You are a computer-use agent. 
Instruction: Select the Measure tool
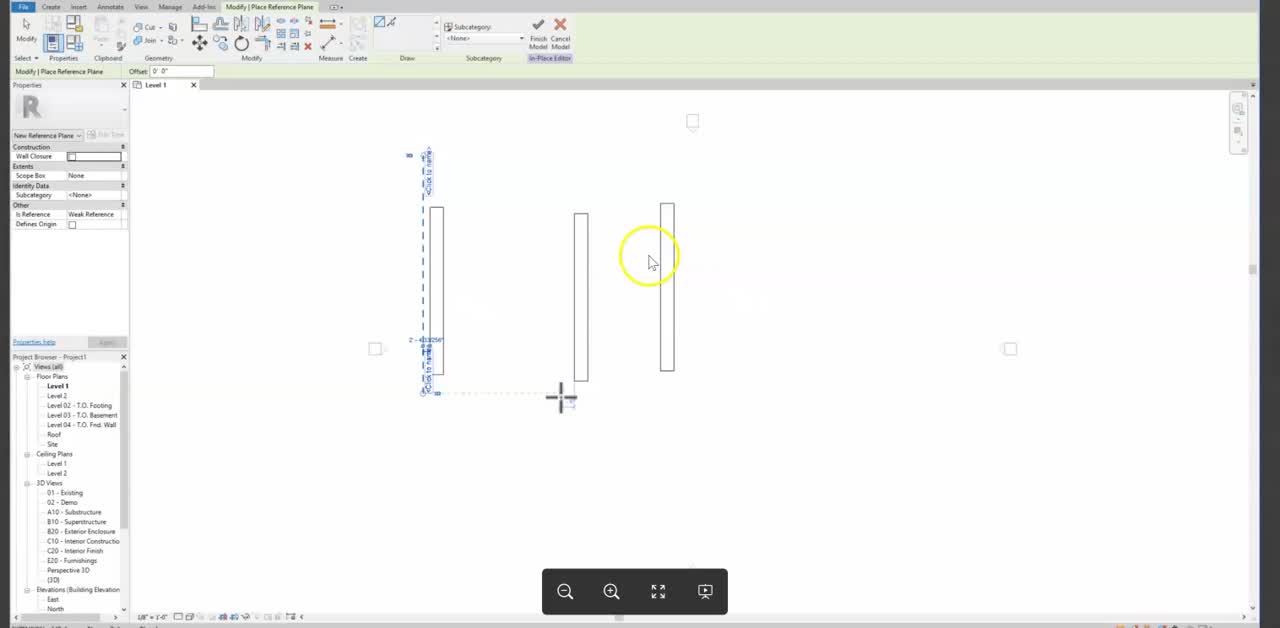coord(328,41)
